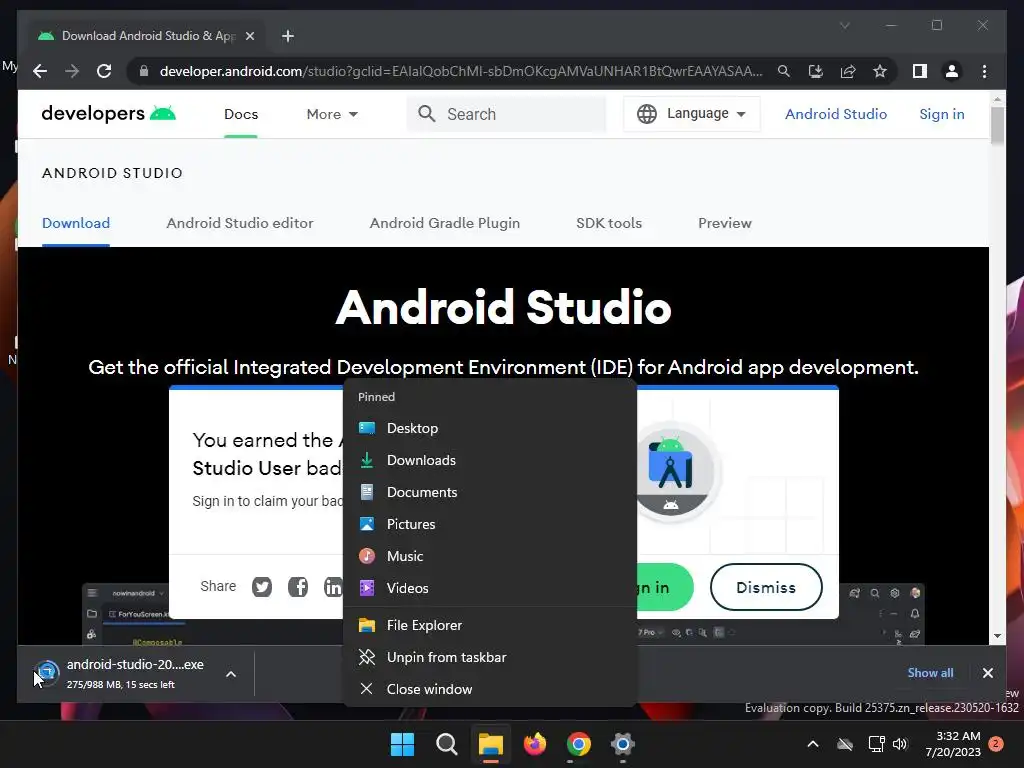
Task: Open the Docs navigation item
Action: tap(241, 114)
